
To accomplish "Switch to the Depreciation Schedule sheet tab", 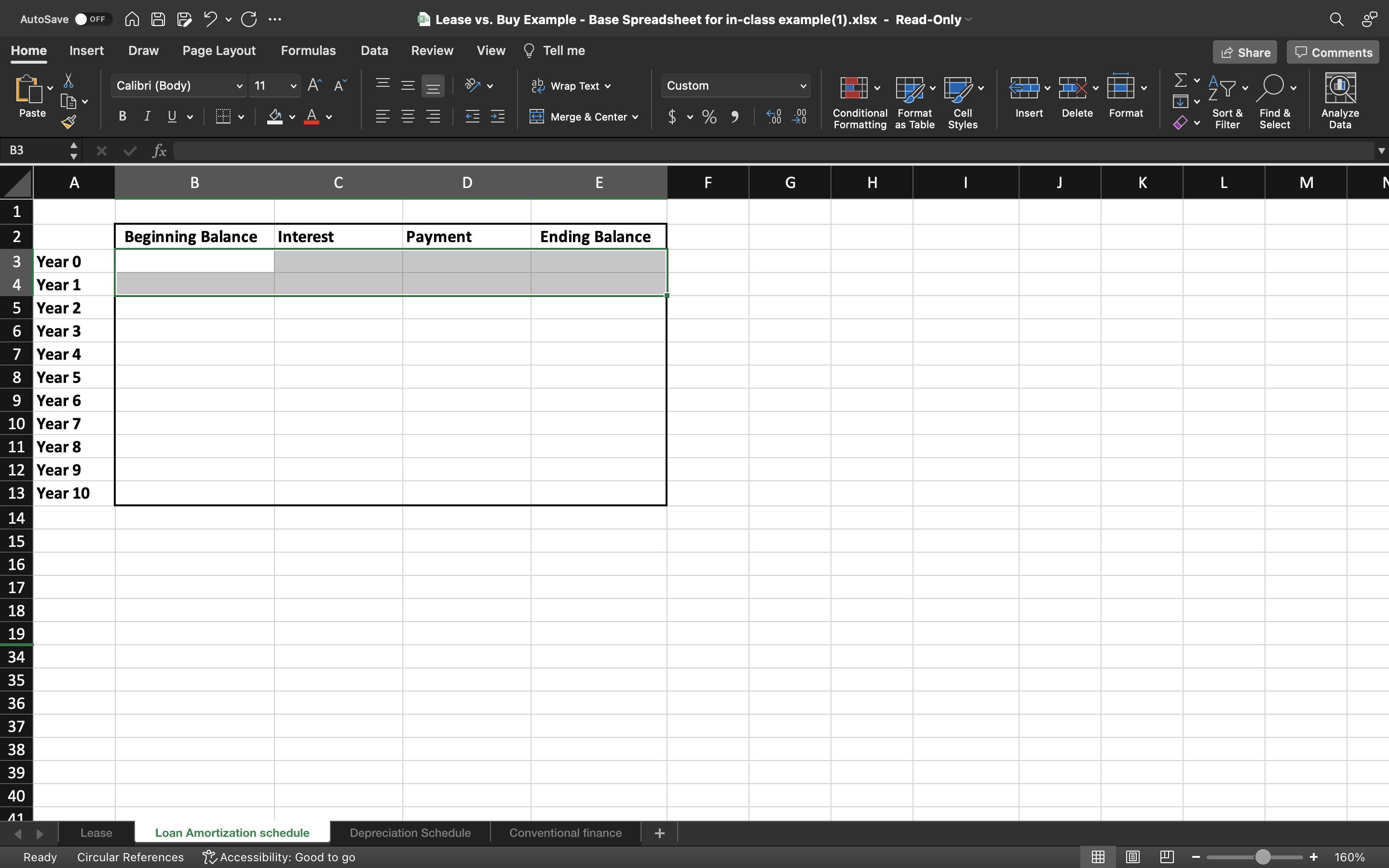I will [410, 832].
